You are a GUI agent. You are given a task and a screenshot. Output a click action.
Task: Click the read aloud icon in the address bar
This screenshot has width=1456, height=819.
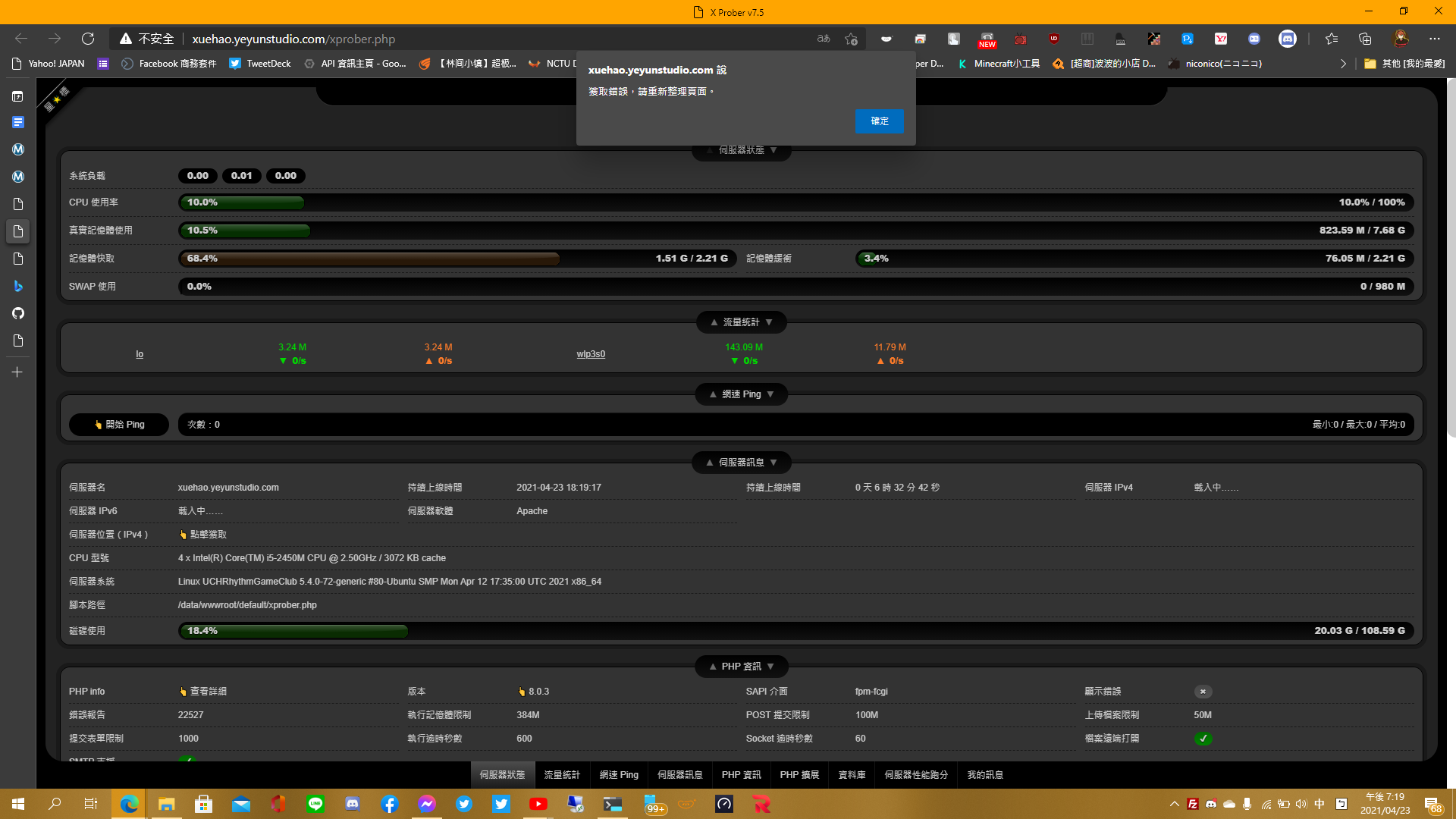point(822,39)
